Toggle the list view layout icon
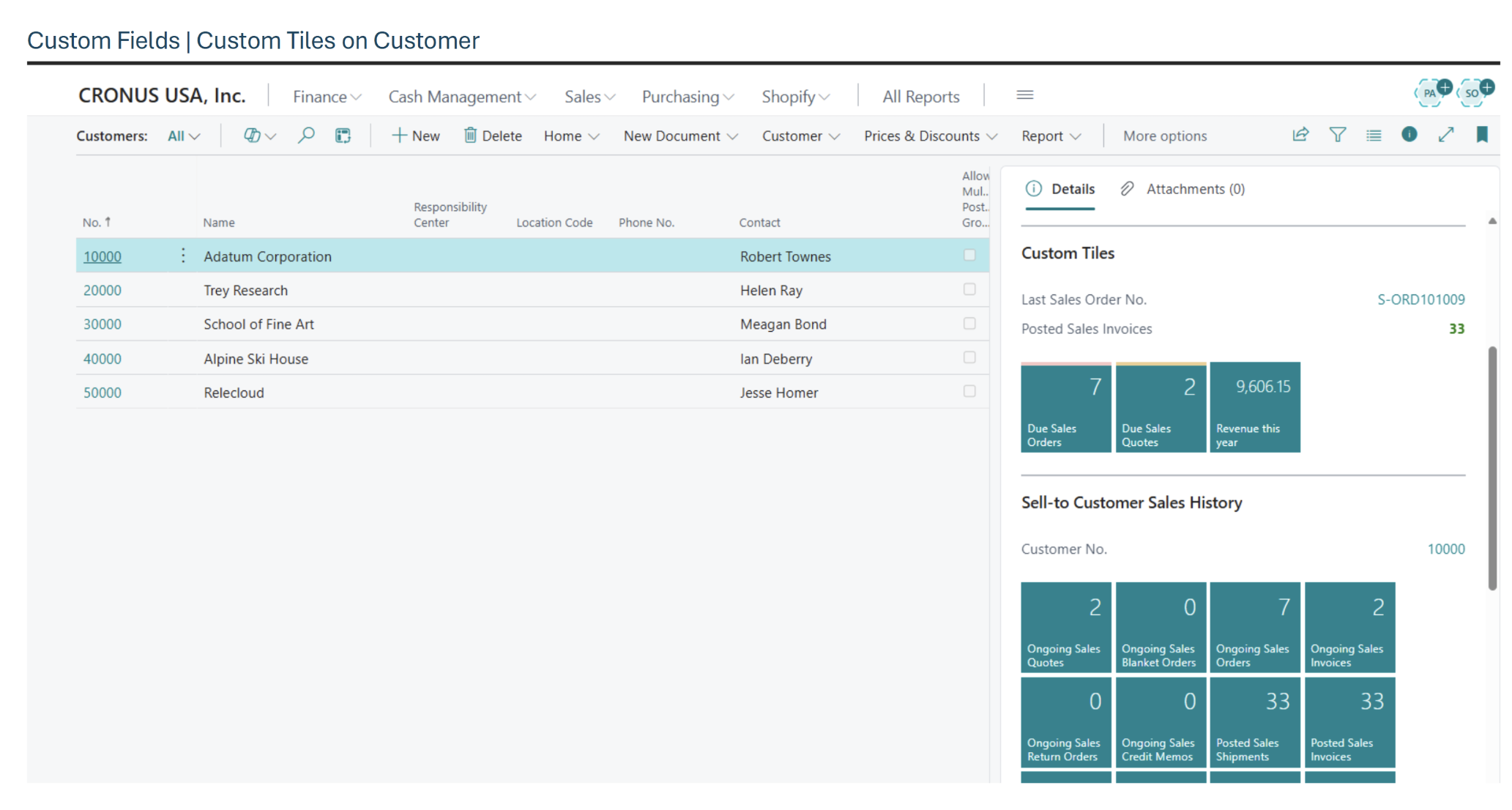The height and width of the screenshot is (810, 1512). (1374, 135)
